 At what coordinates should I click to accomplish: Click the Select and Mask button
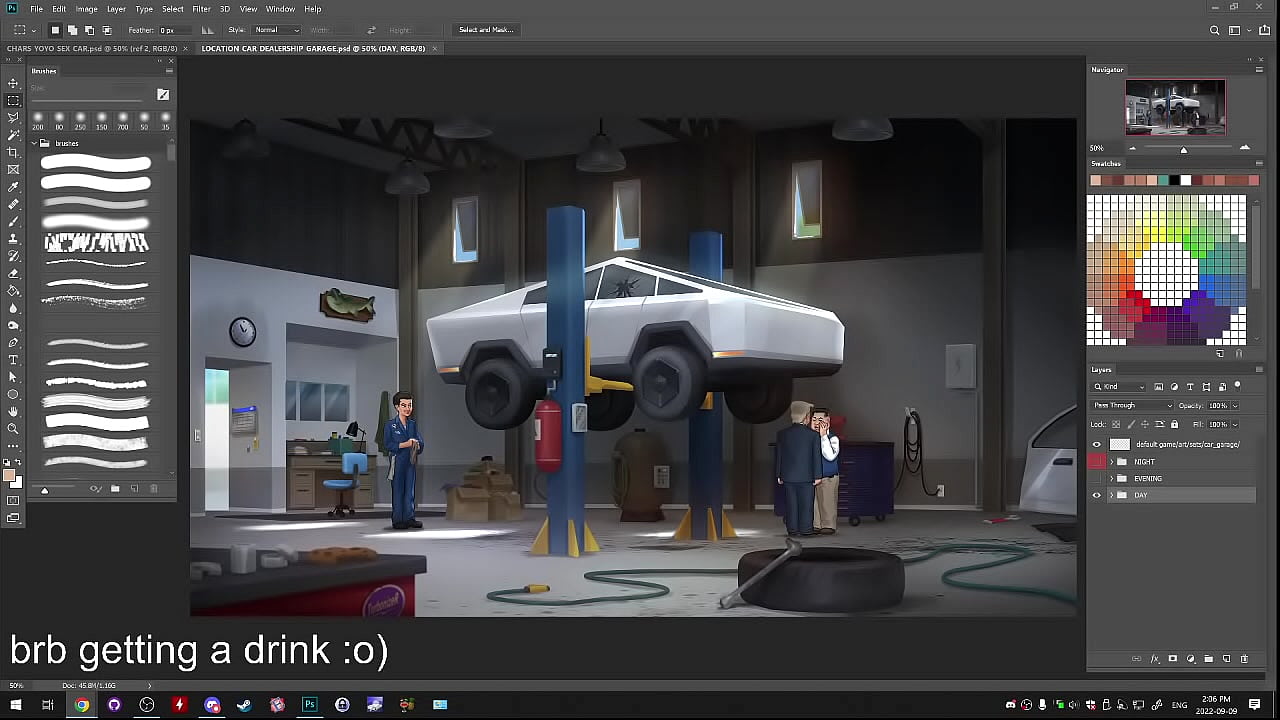[486, 30]
